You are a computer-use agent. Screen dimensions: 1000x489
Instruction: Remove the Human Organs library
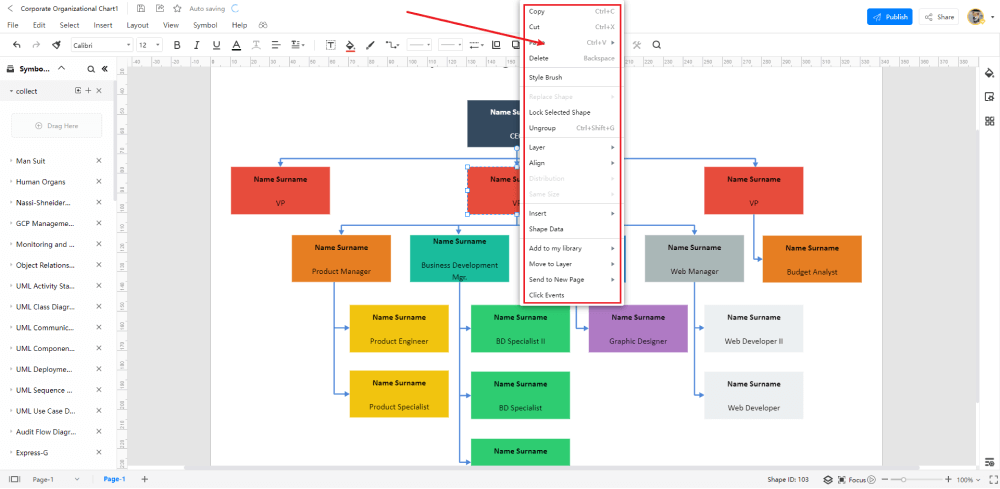(x=99, y=182)
